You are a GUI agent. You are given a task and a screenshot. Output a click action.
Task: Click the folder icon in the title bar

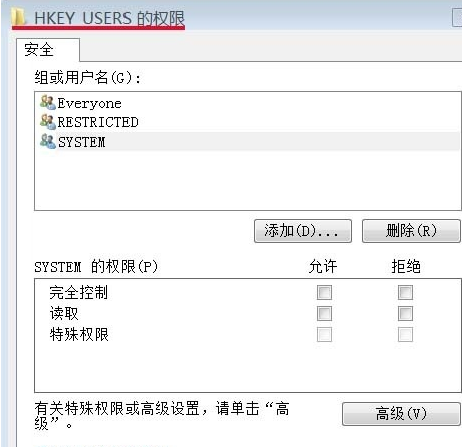(x=19, y=17)
